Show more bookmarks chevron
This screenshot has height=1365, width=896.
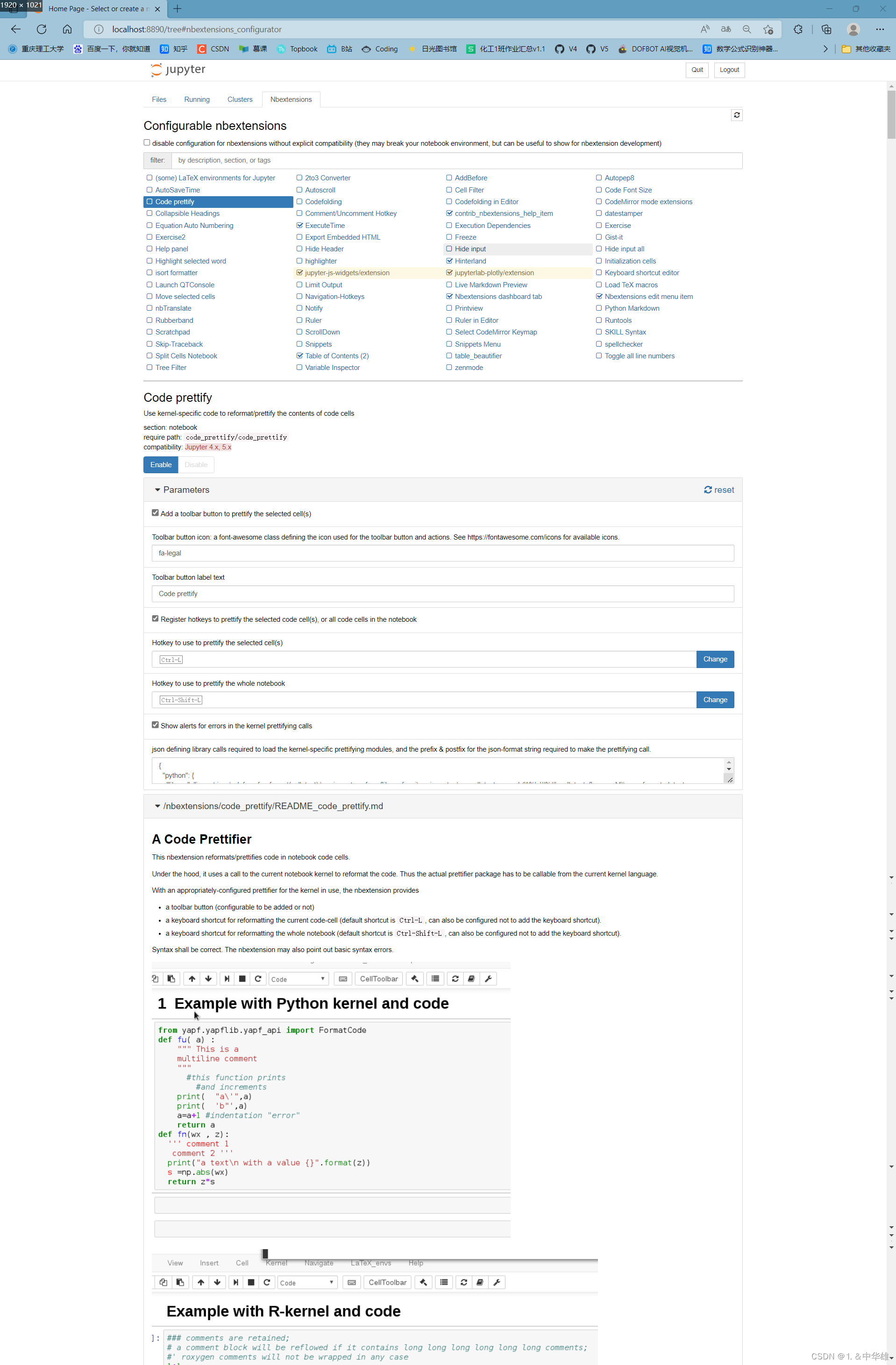[x=825, y=49]
